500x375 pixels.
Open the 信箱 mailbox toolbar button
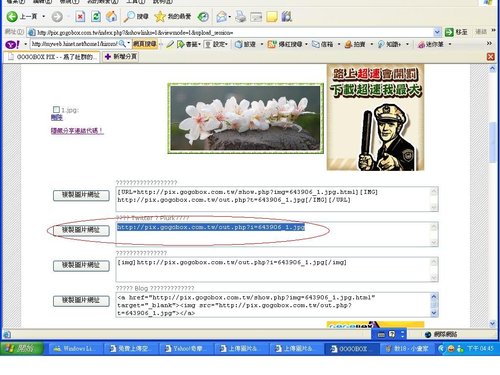click(x=323, y=44)
